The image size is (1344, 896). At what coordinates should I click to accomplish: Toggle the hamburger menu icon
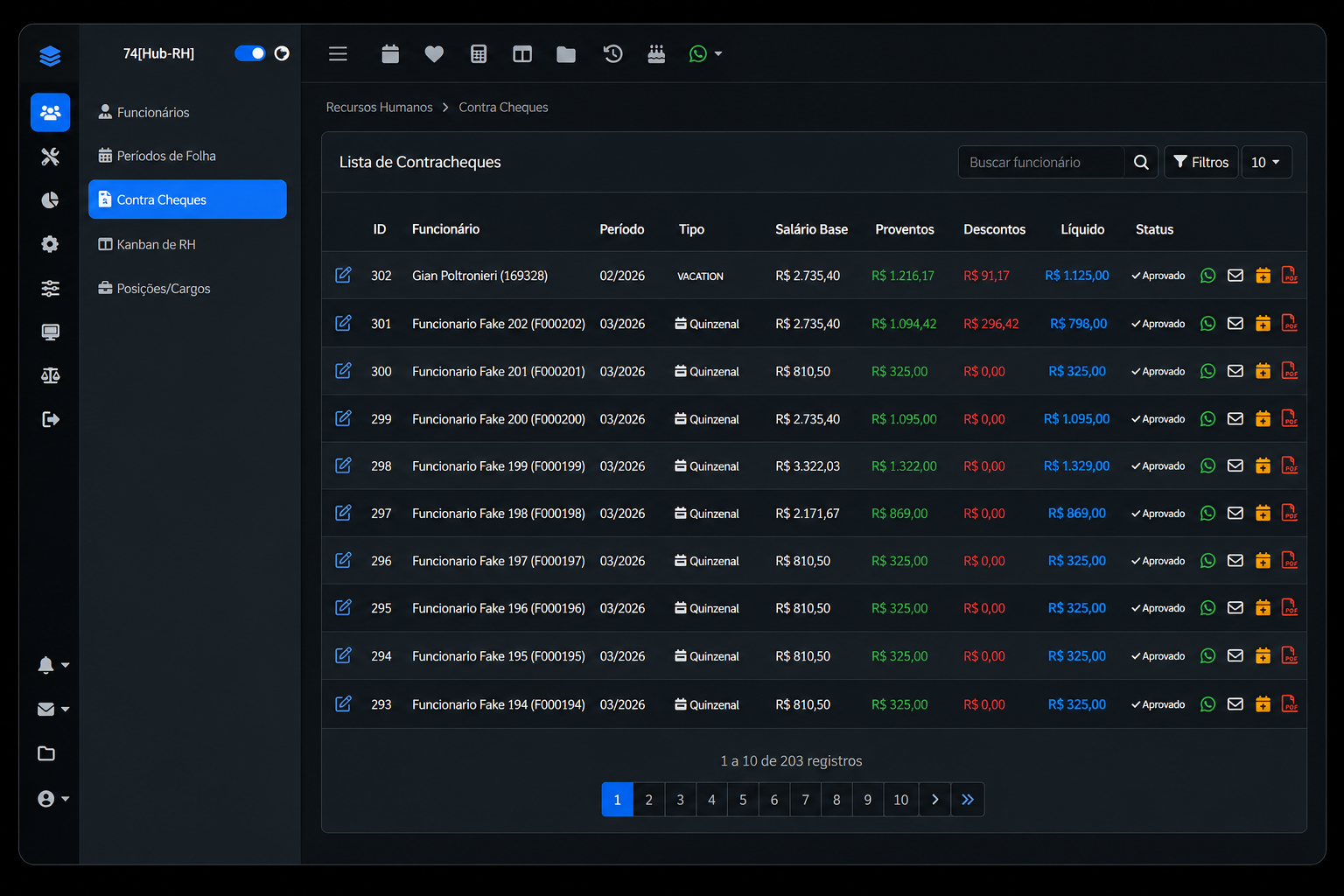(338, 54)
